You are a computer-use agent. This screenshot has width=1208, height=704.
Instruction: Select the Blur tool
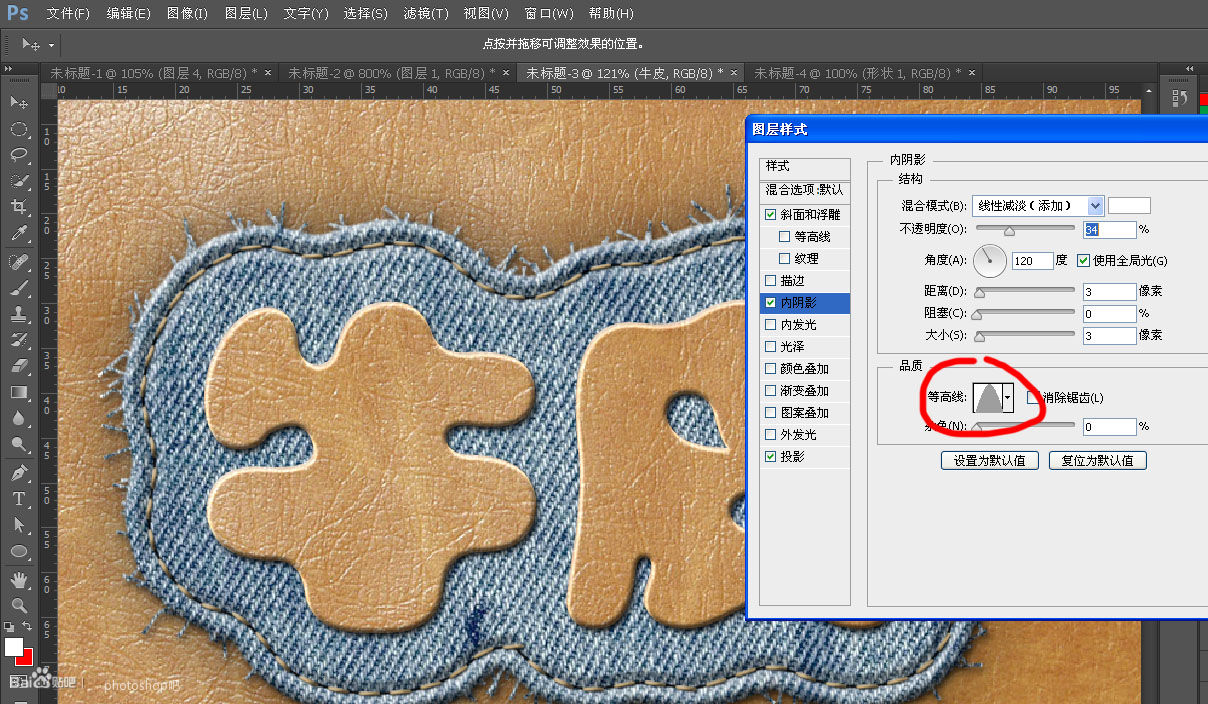19,418
